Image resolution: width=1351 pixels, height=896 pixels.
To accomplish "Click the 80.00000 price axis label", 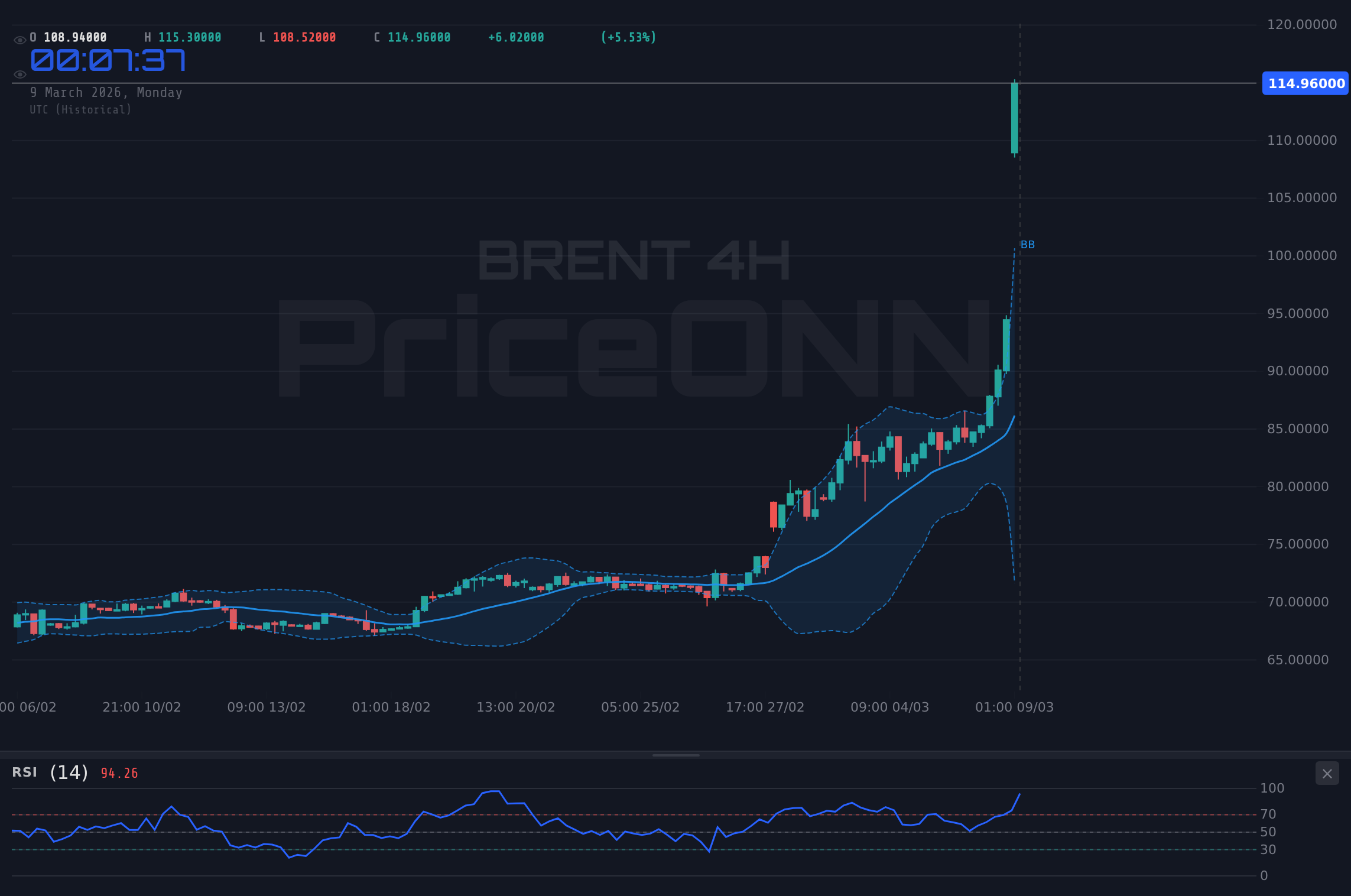I will click(x=1298, y=487).
